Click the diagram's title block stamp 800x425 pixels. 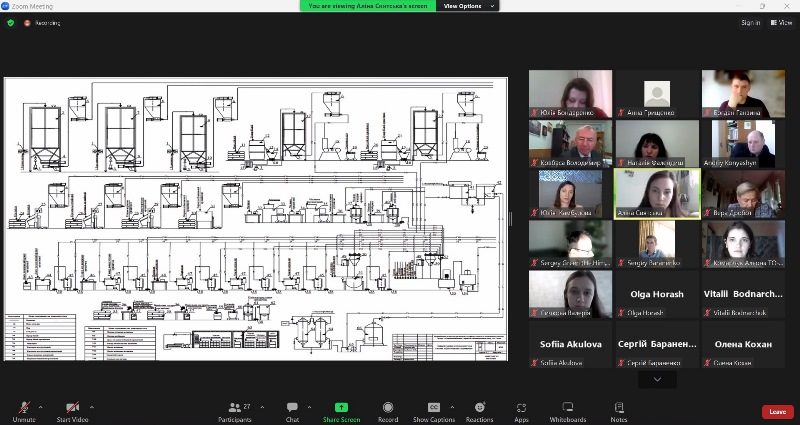coord(449,347)
